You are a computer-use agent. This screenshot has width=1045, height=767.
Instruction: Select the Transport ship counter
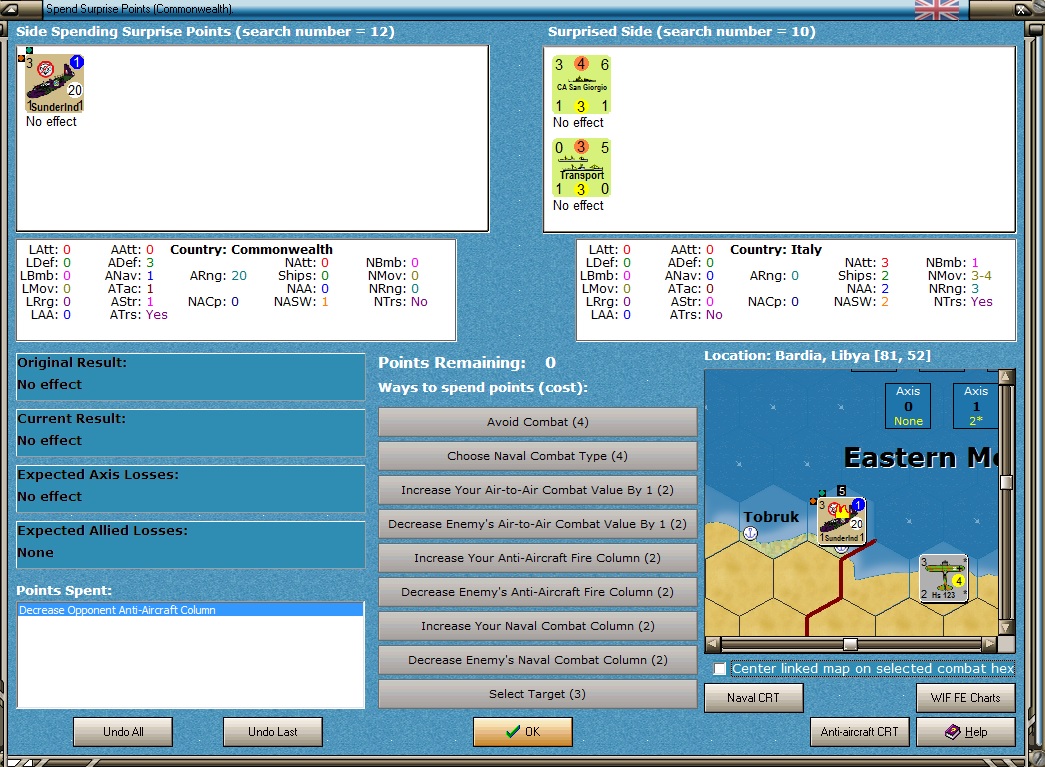(581, 167)
